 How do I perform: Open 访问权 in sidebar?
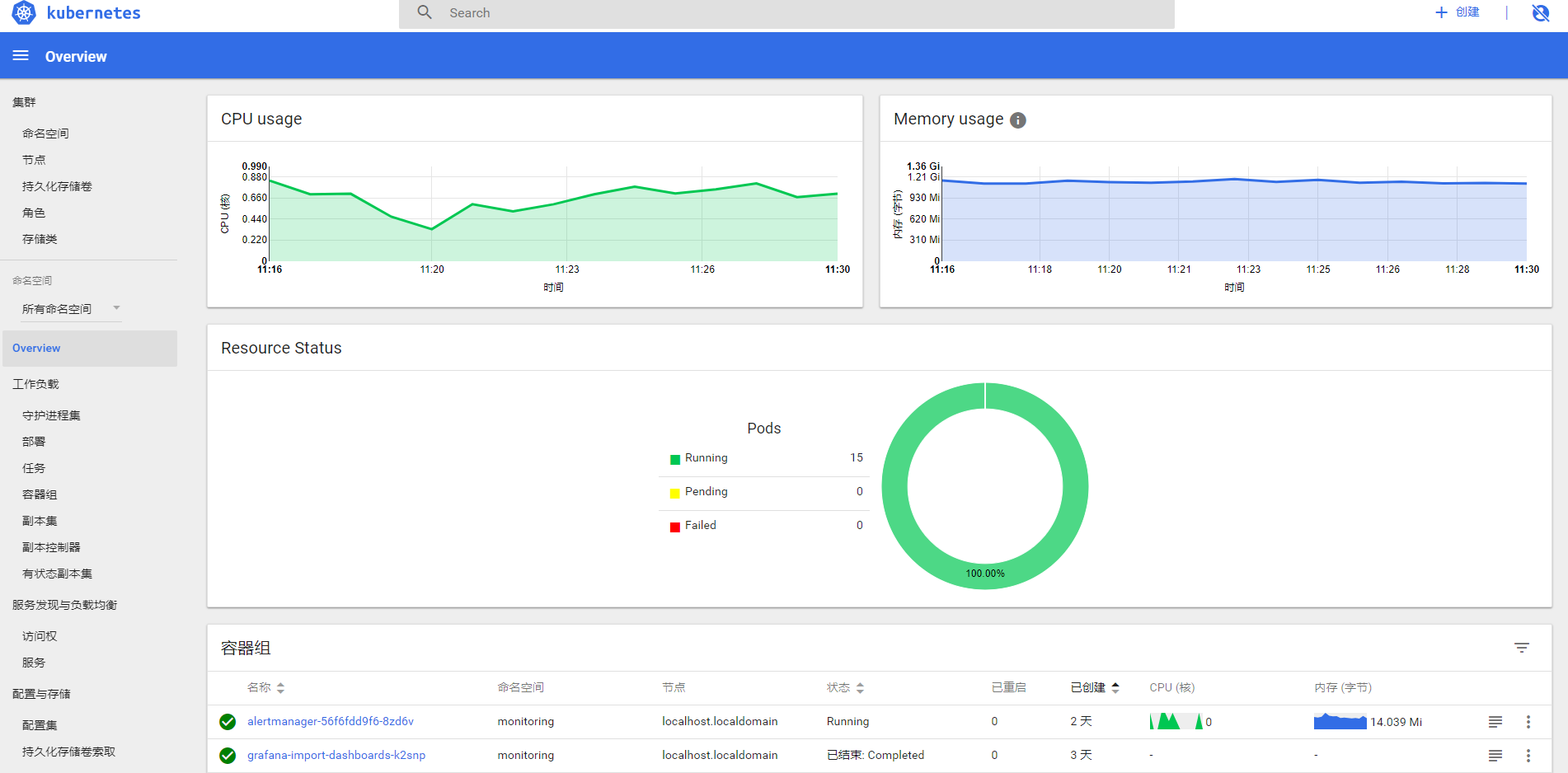click(40, 636)
